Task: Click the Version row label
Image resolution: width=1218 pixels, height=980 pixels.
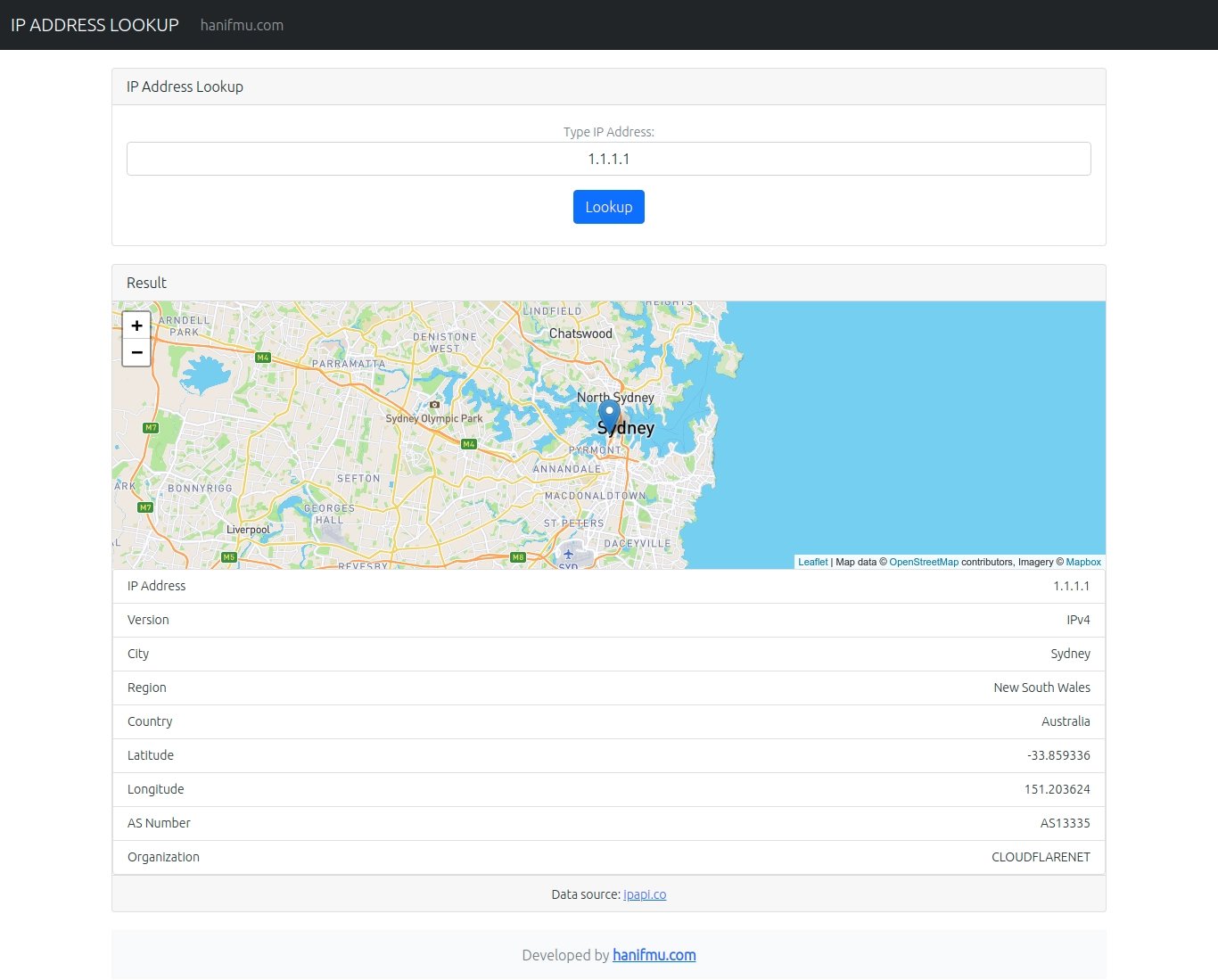Action: click(x=148, y=620)
